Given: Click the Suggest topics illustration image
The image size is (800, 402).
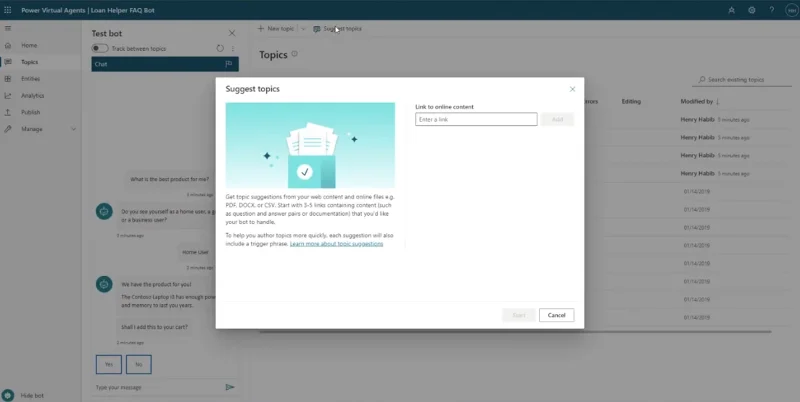Looking at the screenshot, I should 310,145.
